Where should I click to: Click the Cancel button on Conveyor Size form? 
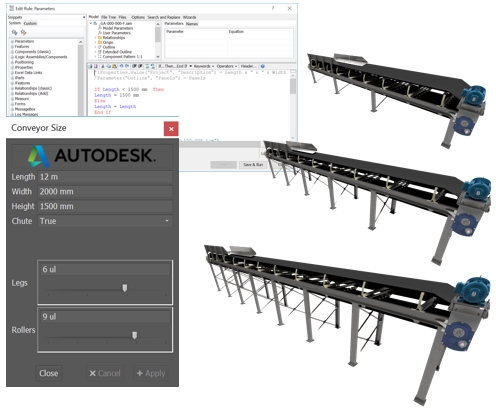click(x=105, y=373)
